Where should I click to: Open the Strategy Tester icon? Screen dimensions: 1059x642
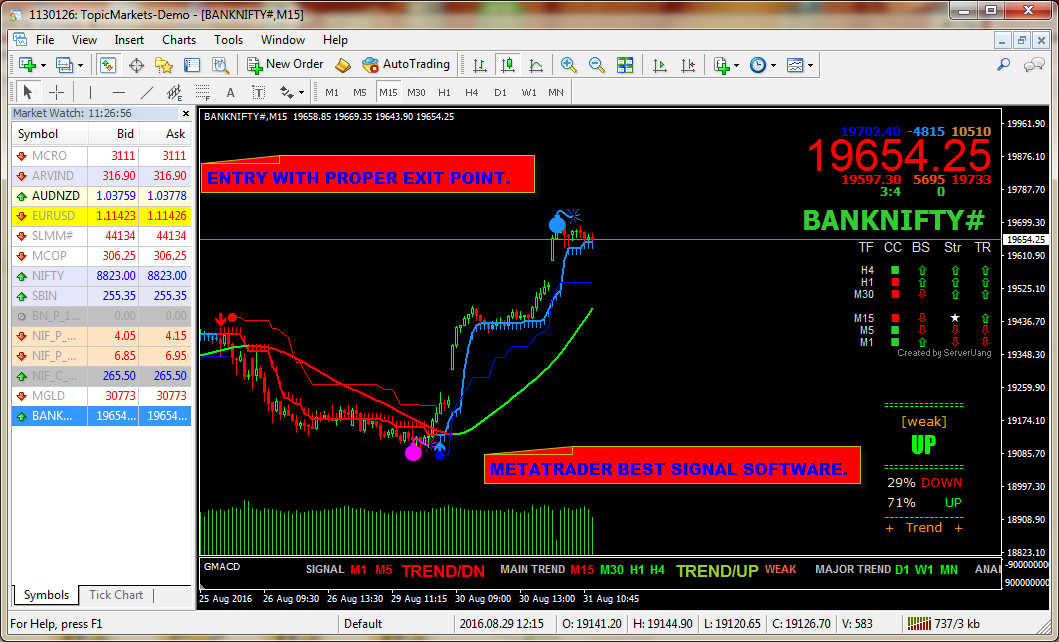[x=221, y=65]
